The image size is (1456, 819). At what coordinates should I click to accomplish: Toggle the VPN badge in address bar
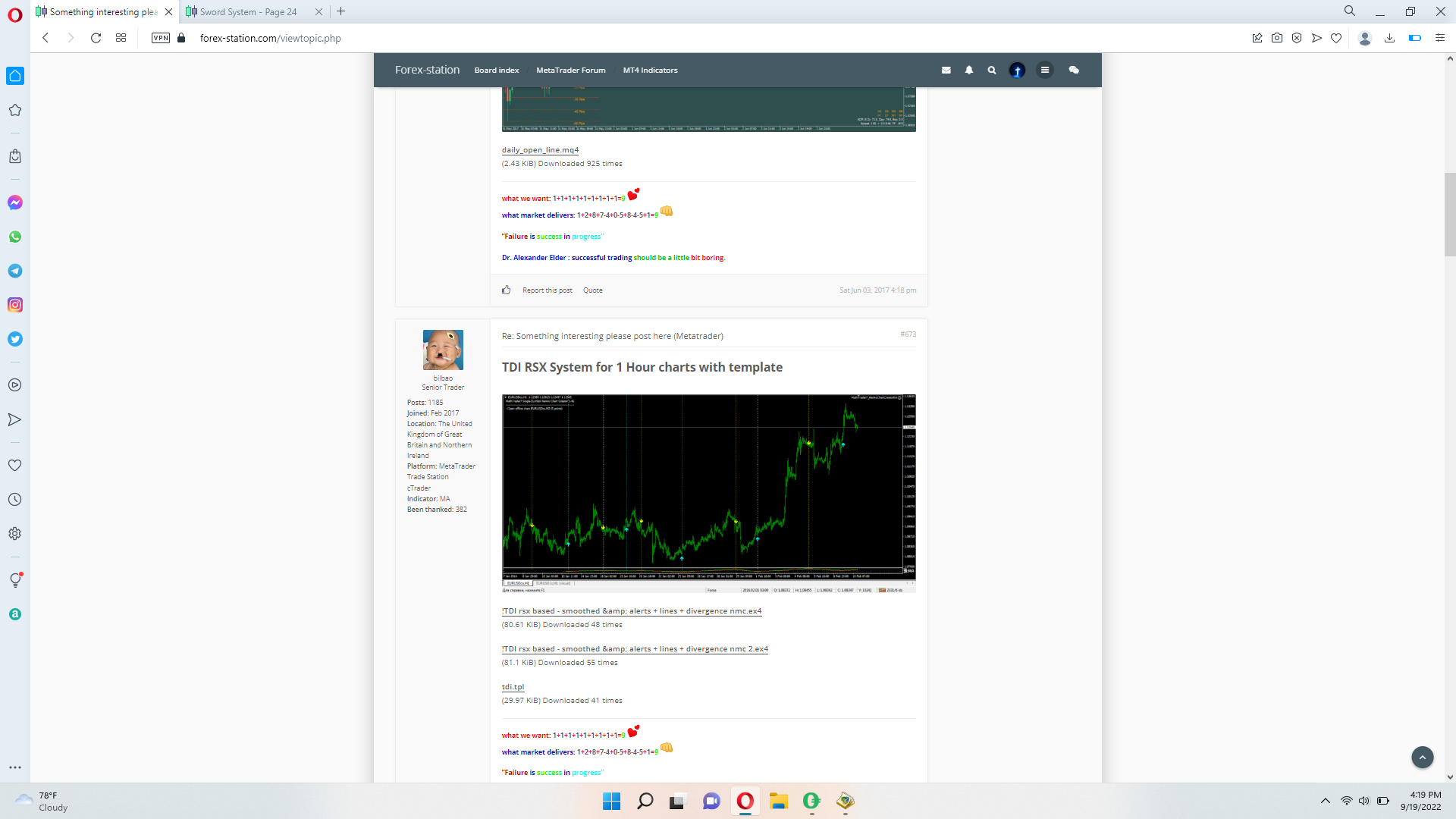[160, 38]
